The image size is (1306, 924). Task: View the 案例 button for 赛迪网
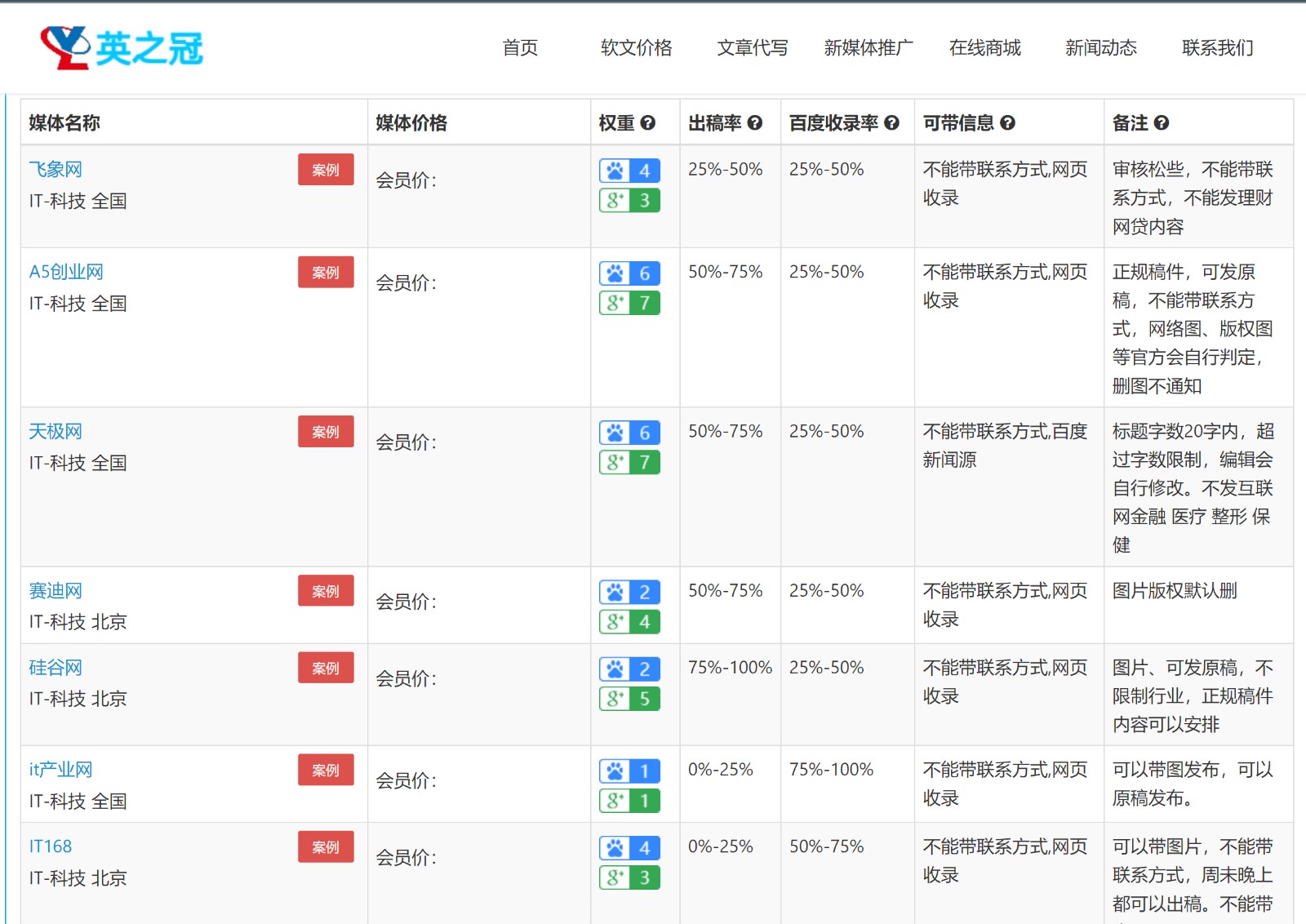click(326, 591)
